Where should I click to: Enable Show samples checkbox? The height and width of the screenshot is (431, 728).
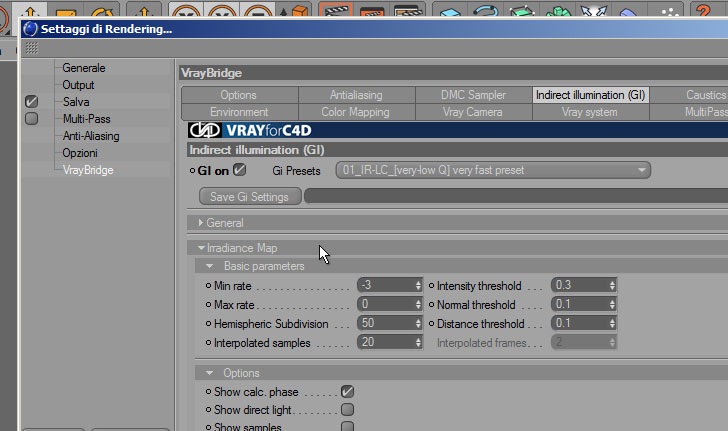coord(347,426)
